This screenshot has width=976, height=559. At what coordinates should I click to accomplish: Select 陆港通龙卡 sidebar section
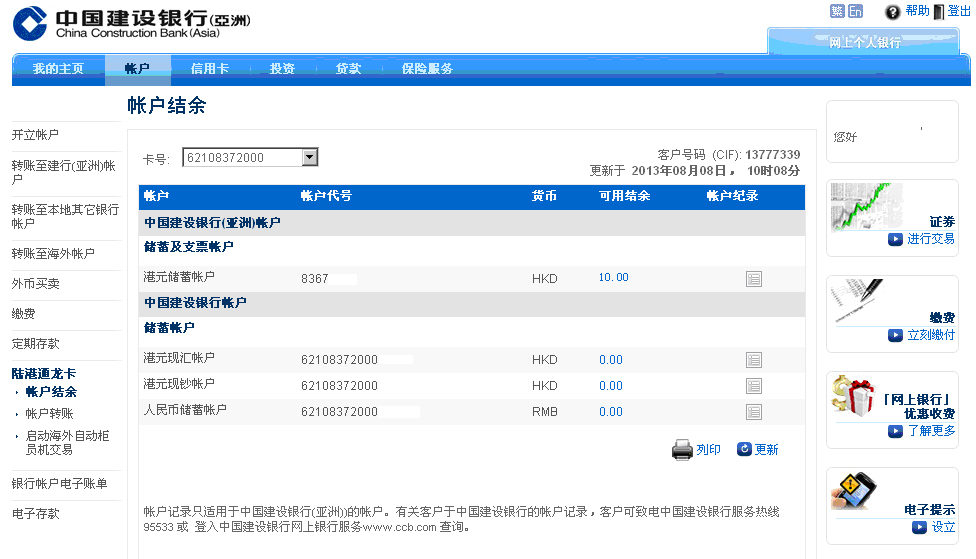(44, 373)
